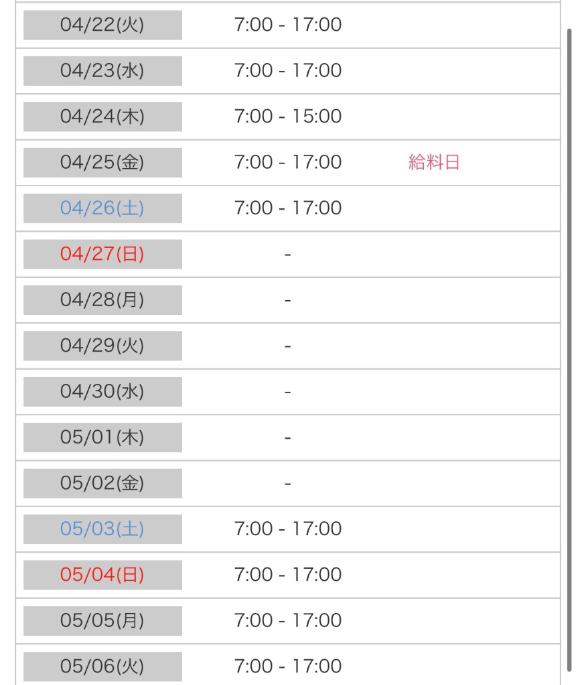Select the 04/22(火) date cell
Viewport: 576px width, 685px height.
[102, 25]
